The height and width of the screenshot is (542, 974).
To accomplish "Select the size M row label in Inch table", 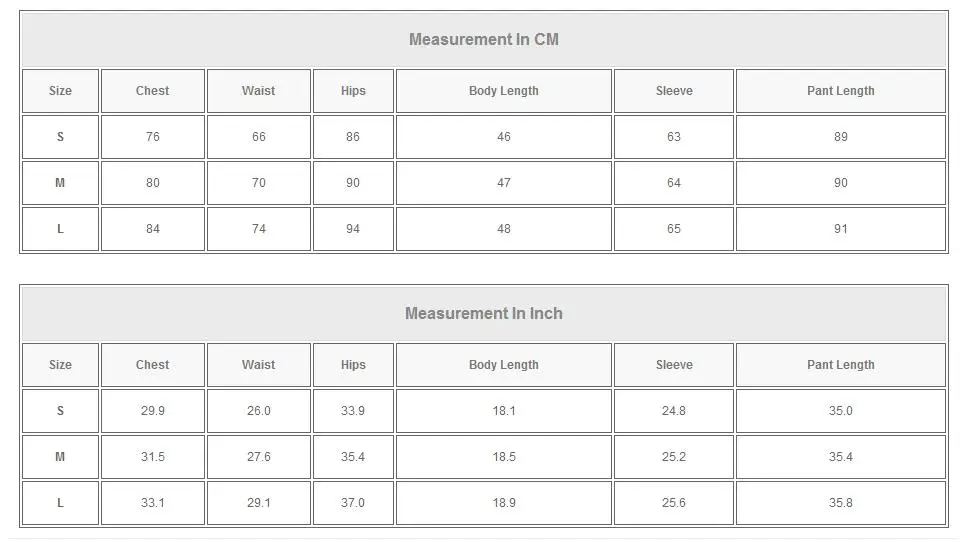I will [x=60, y=457].
